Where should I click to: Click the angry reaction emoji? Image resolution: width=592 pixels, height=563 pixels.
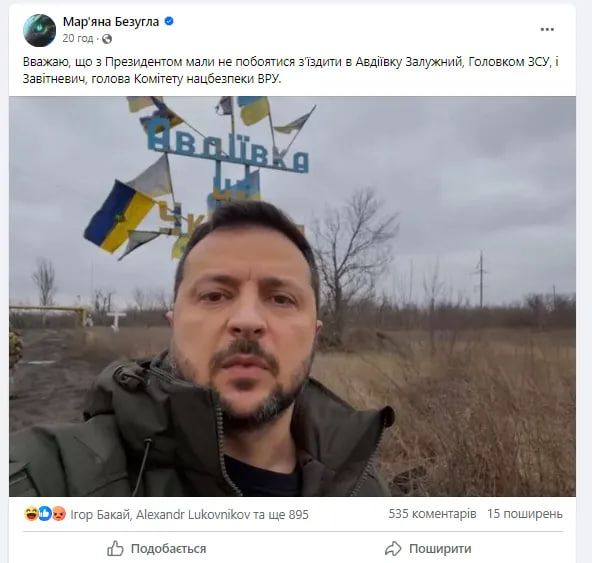tap(59, 514)
